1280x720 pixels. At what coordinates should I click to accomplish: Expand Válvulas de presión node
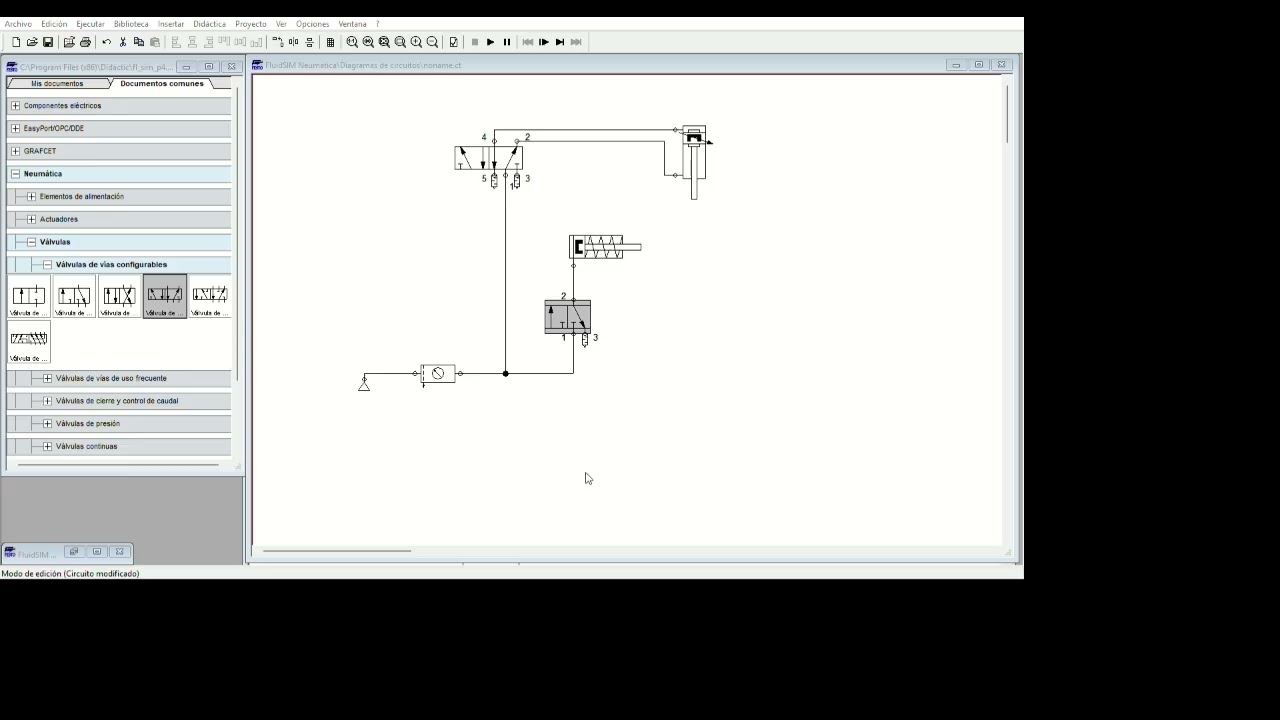(x=47, y=424)
